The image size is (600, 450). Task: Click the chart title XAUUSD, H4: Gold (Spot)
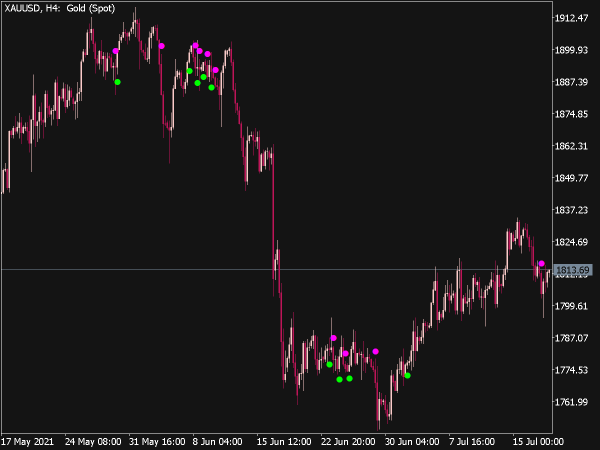tap(60, 8)
